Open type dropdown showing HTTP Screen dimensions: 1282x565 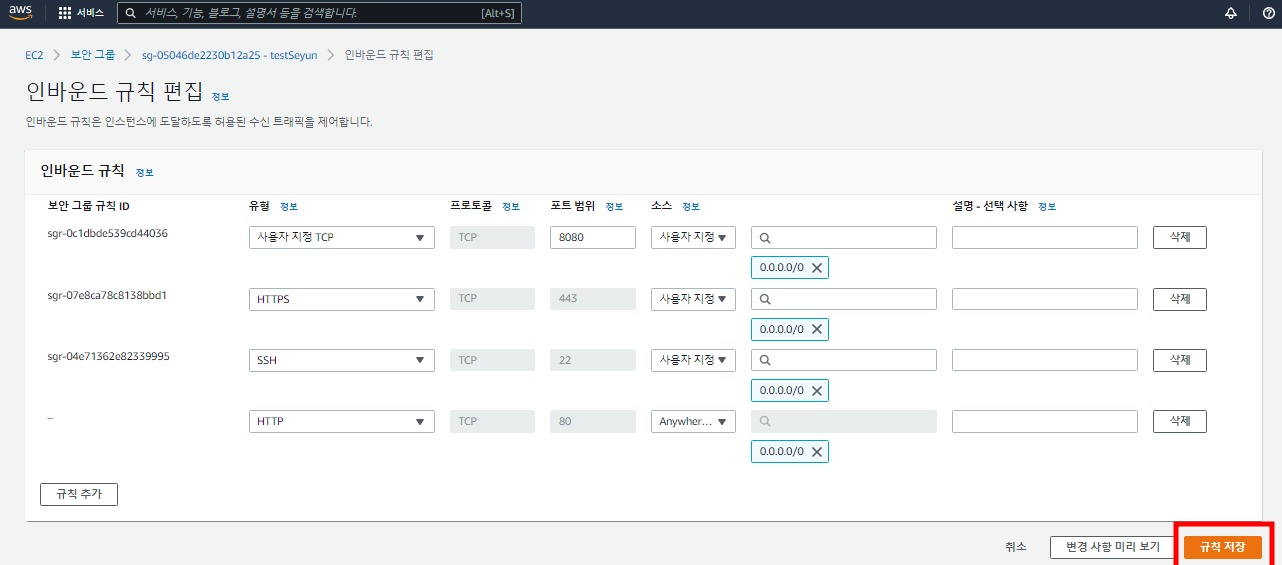pyautogui.click(x=342, y=422)
